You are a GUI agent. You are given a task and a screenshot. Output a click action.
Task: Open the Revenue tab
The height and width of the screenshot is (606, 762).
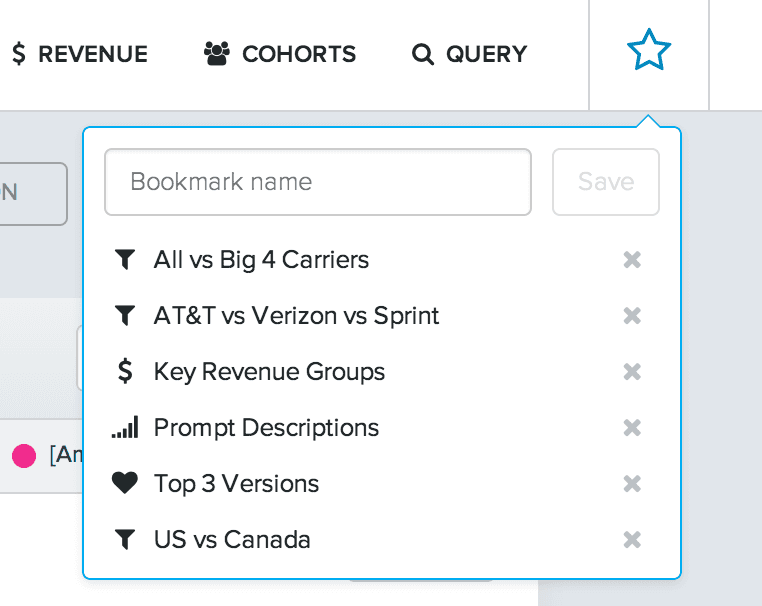80,54
